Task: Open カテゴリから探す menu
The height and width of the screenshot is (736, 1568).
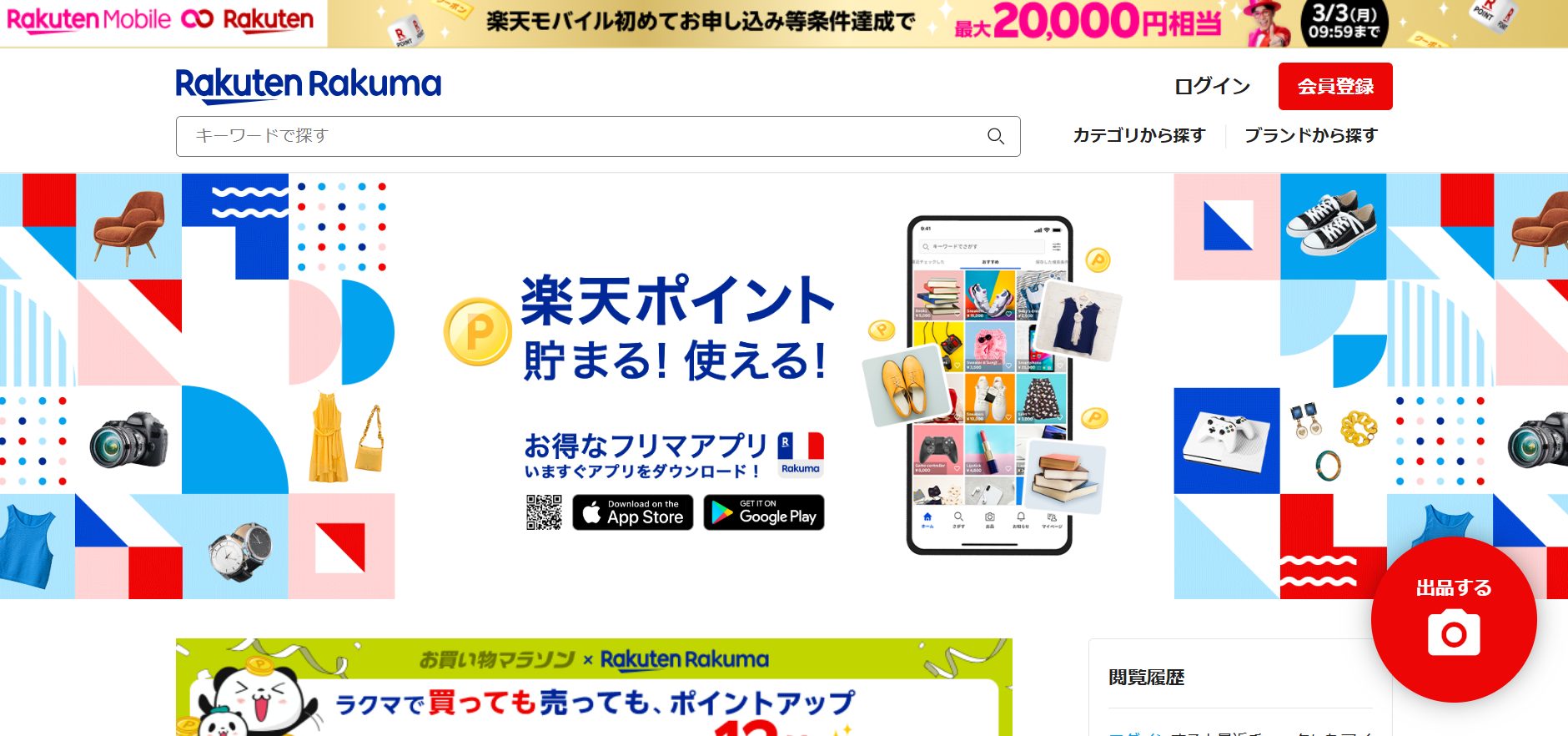Action: pos(1139,135)
